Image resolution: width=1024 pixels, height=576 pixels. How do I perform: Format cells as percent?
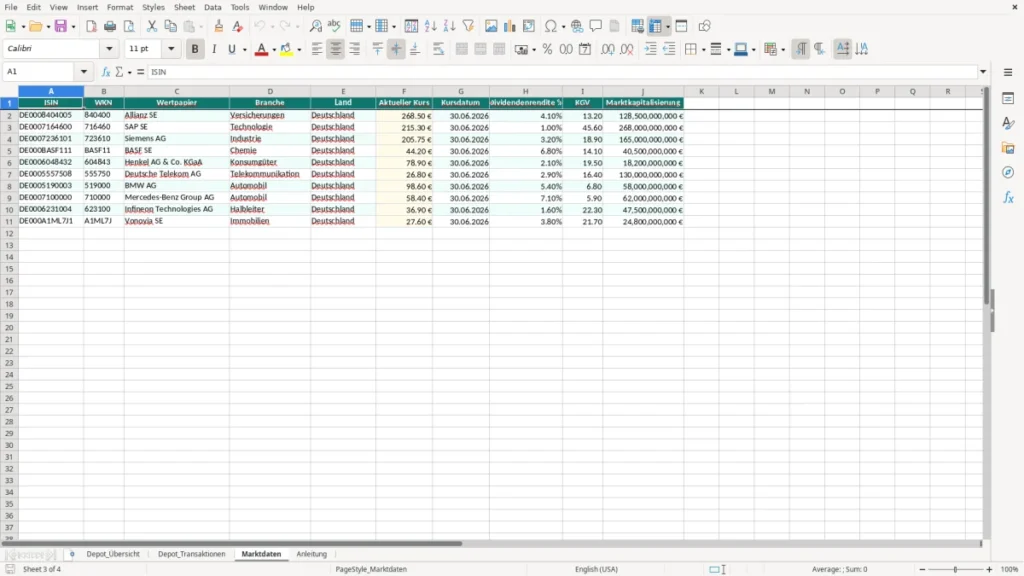[547, 49]
